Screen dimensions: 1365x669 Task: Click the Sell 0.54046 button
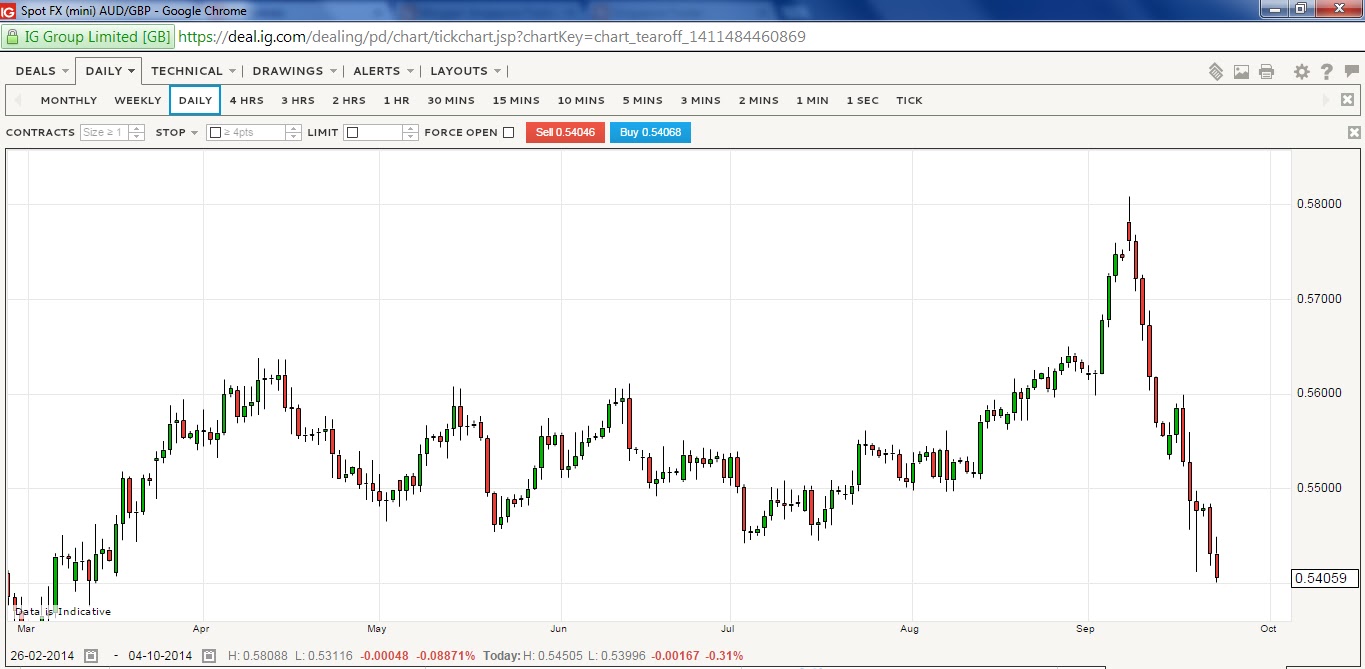click(x=565, y=132)
